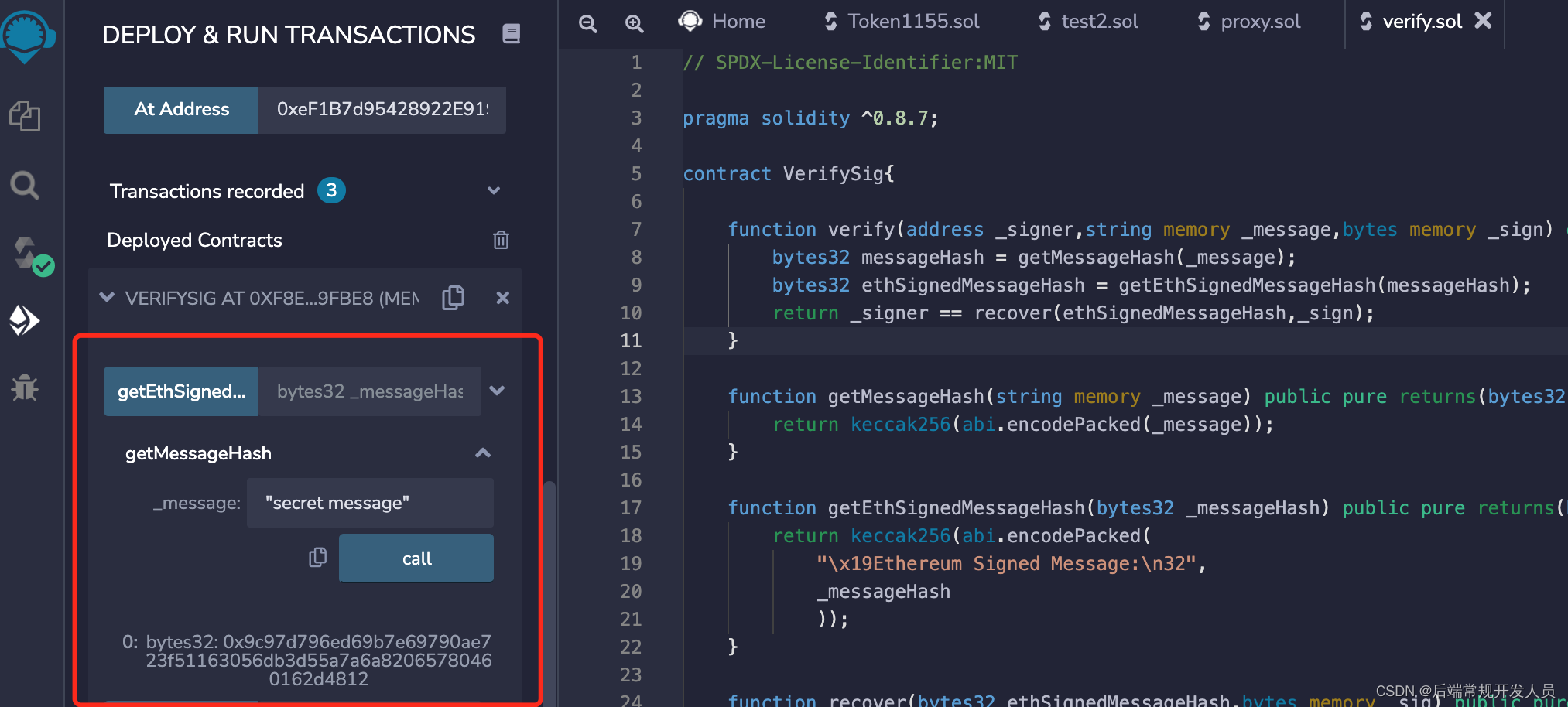Click the pragma solidity ^0.8.7 line

pos(810,118)
